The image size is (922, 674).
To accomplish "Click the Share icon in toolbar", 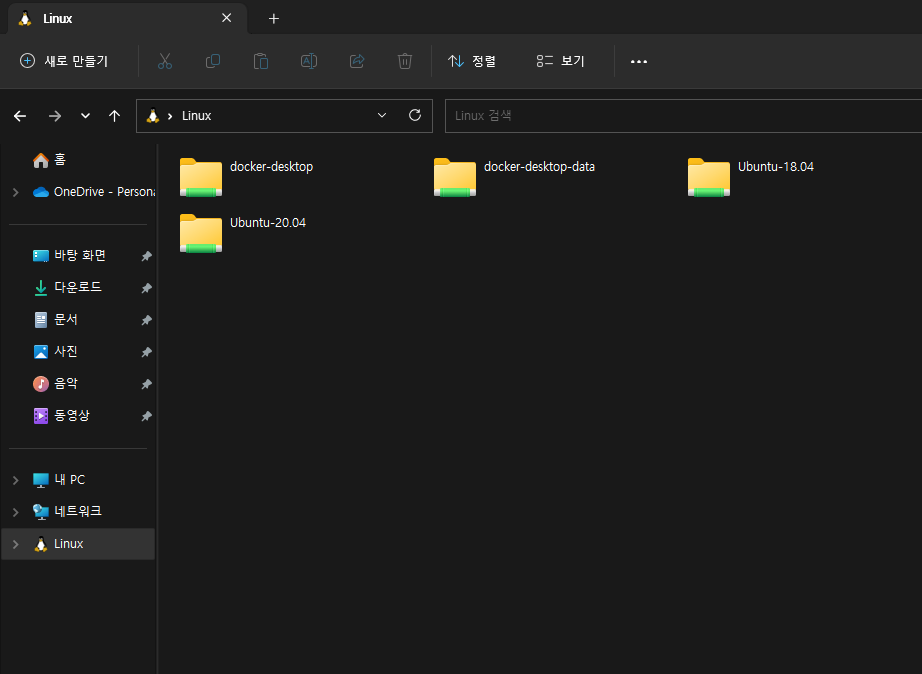I will click(x=357, y=61).
